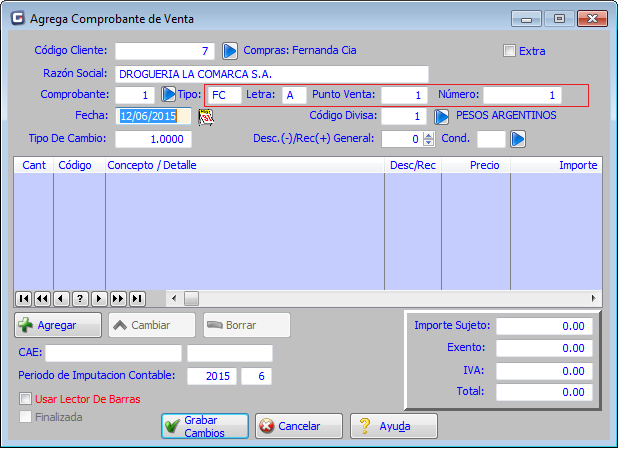Go to the next record arrow
The width and height of the screenshot is (619, 450).
pyautogui.click(x=99, y=298)
